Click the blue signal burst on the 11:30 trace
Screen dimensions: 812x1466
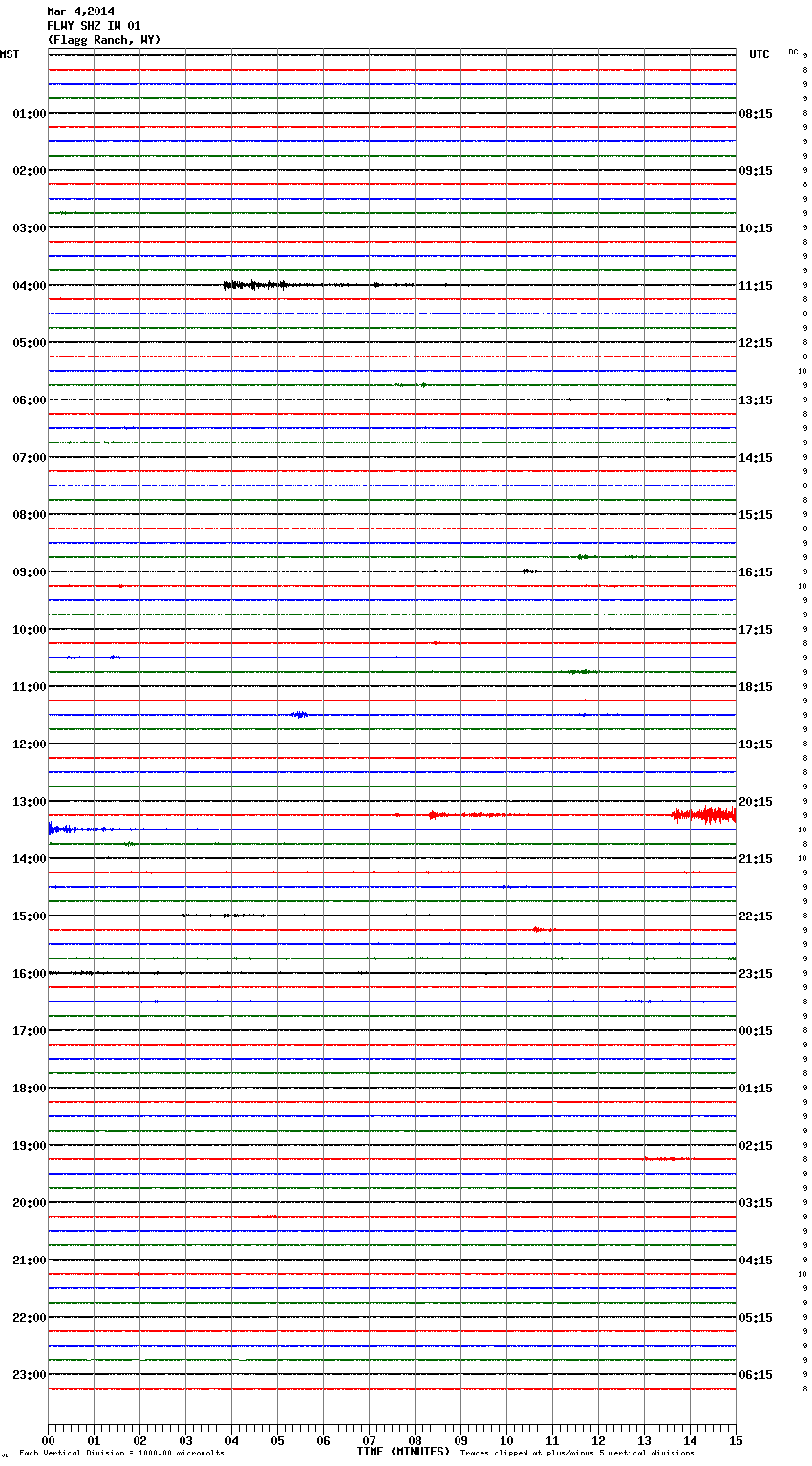299,715
